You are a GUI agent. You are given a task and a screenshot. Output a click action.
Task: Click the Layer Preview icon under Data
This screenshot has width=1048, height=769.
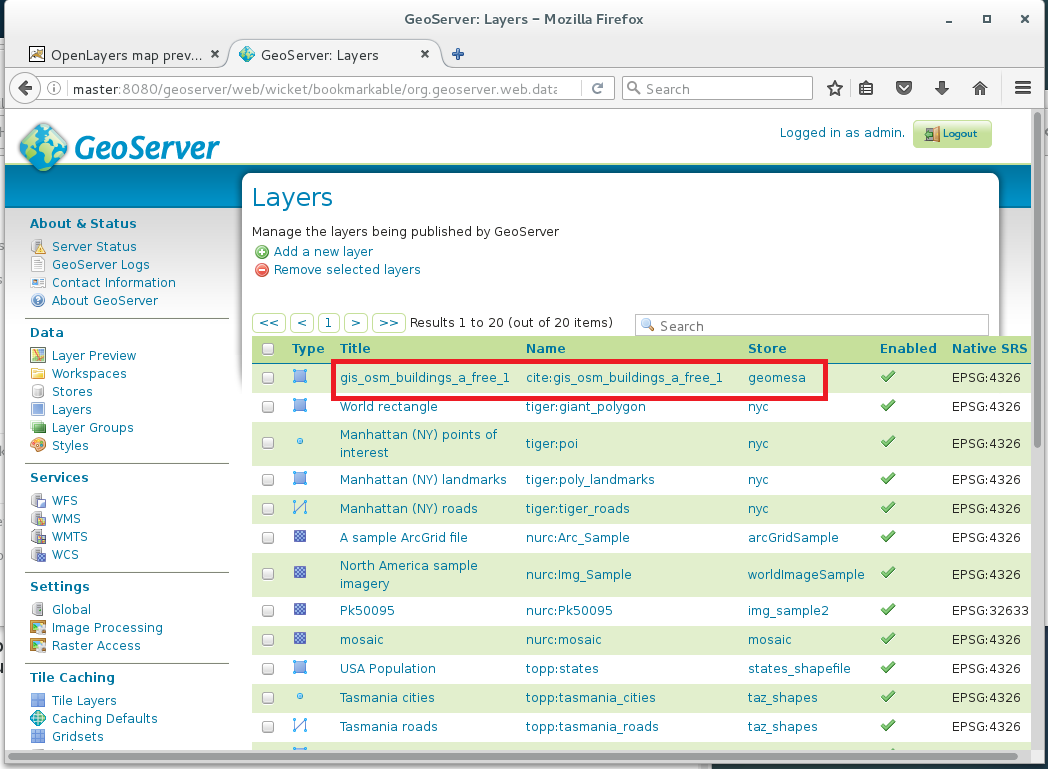click(x=38, y=355)
